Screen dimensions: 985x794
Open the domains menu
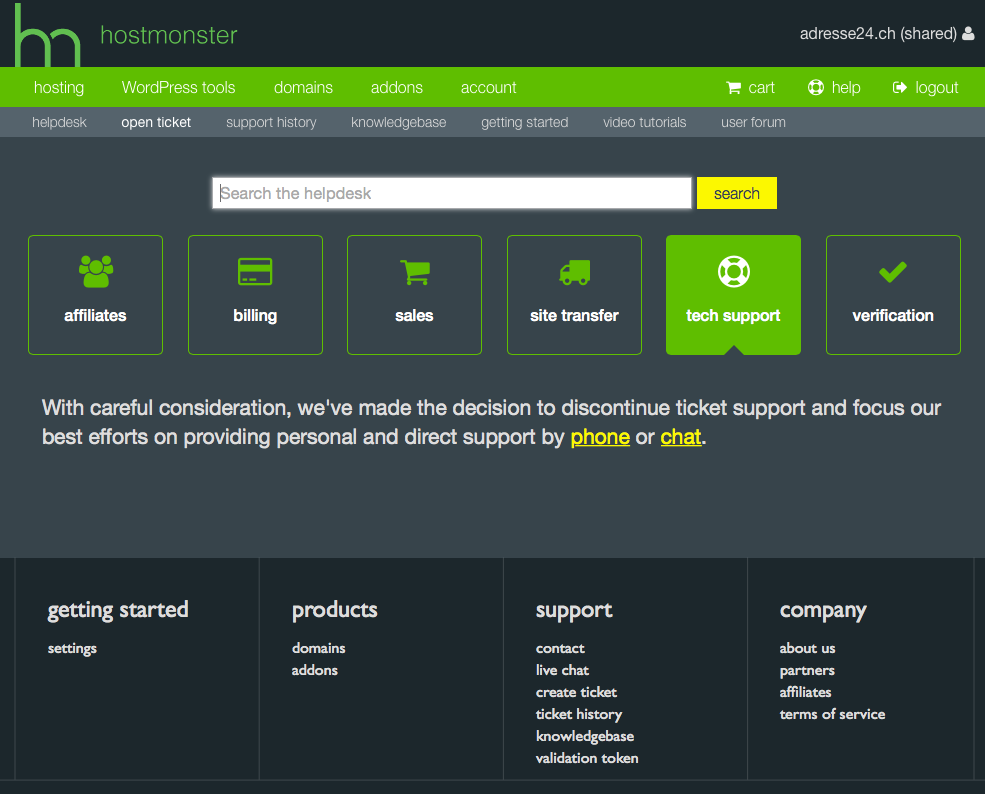pyautogui.click(x=303, y=87)
